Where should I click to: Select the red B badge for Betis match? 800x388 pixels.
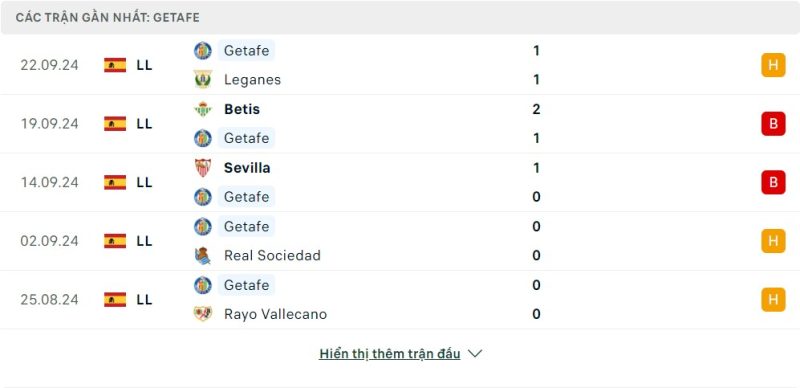click(773, 124)
